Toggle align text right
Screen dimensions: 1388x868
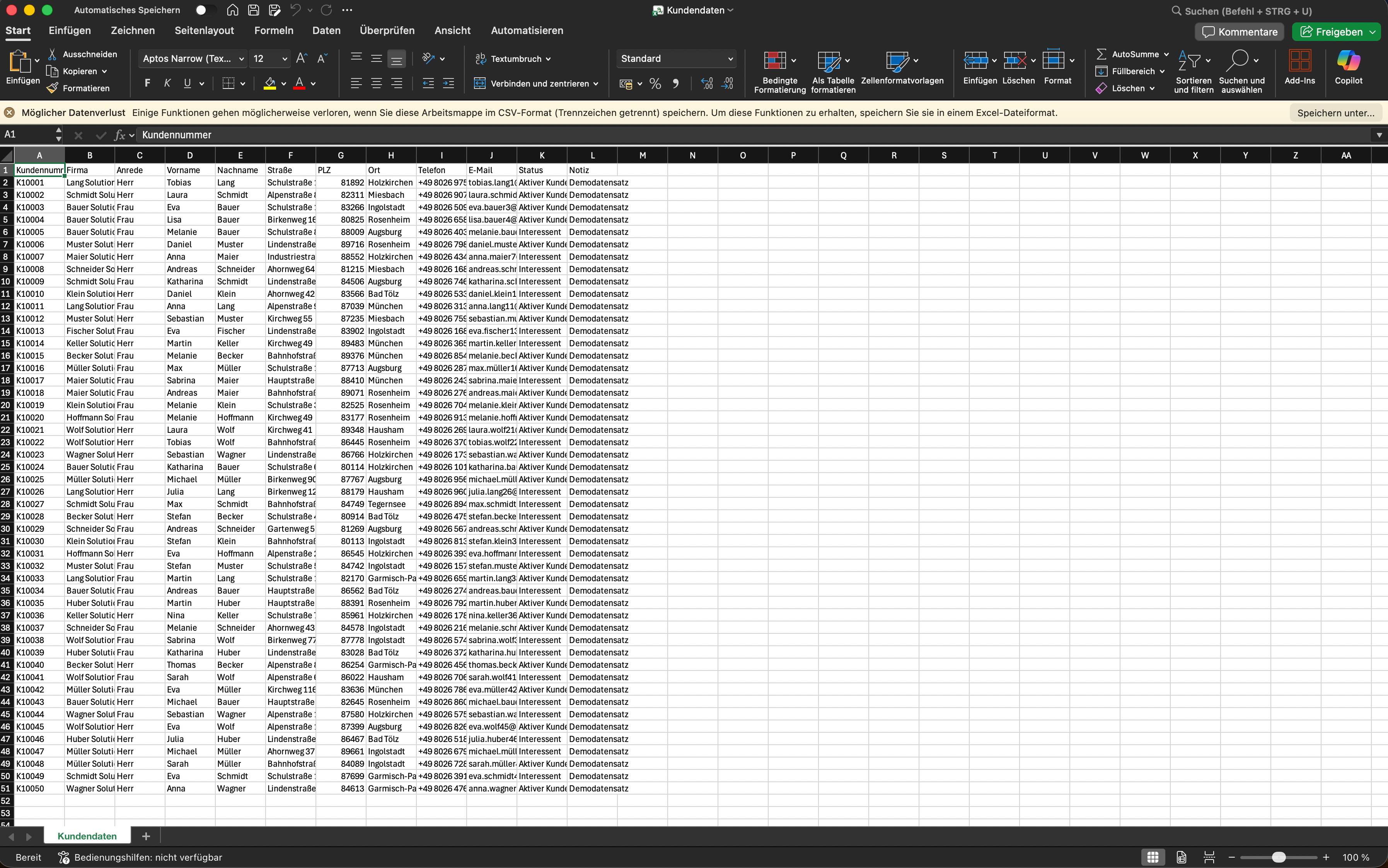point(397,83)
